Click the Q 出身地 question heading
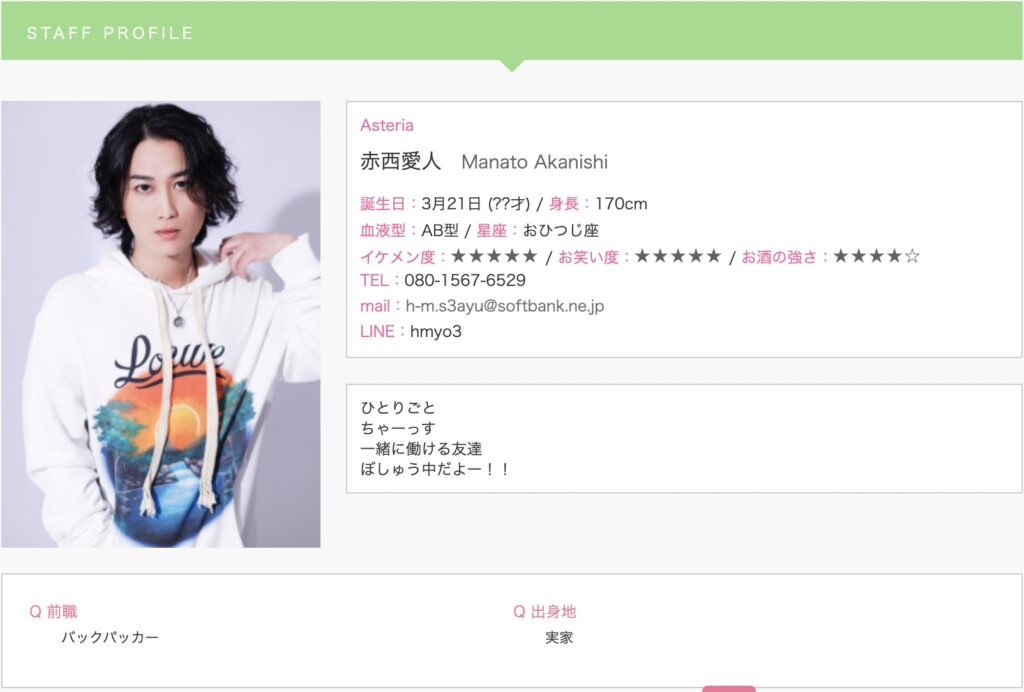The image size is (1024, 692). 545,612
